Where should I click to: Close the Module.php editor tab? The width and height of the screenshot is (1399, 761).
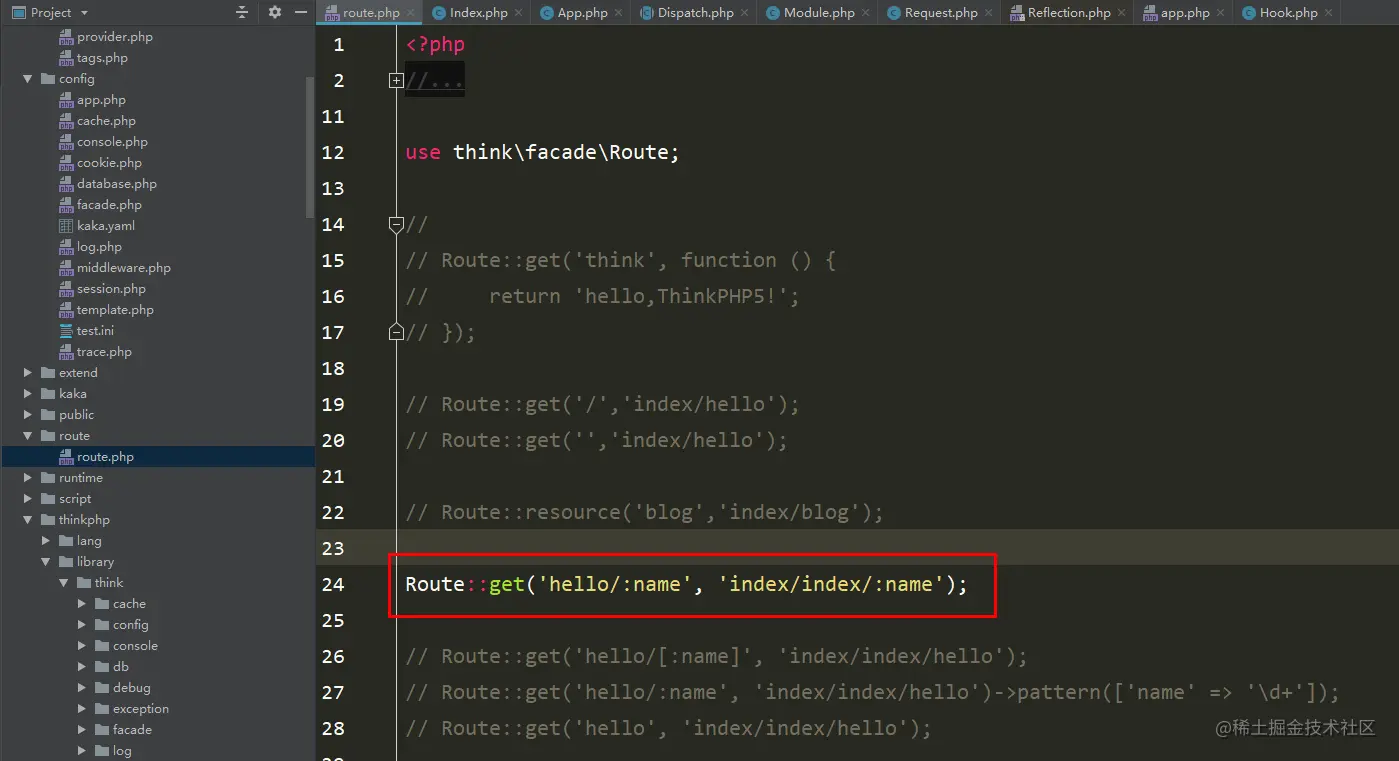[x=866, y=13]
